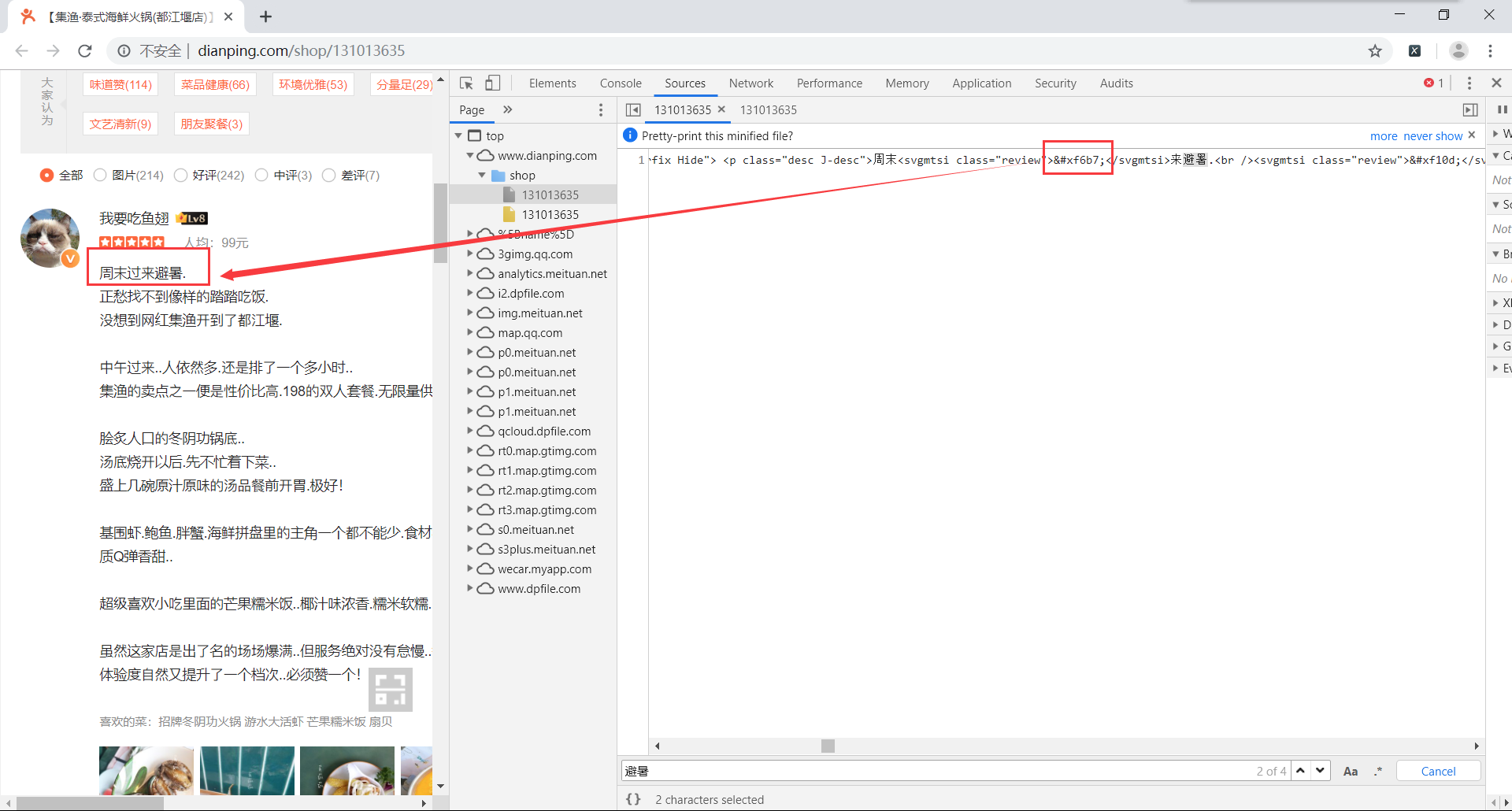Expand the 3gimg.qq.com domain node
Screen dimensions: 1512x811
point(470,254)
